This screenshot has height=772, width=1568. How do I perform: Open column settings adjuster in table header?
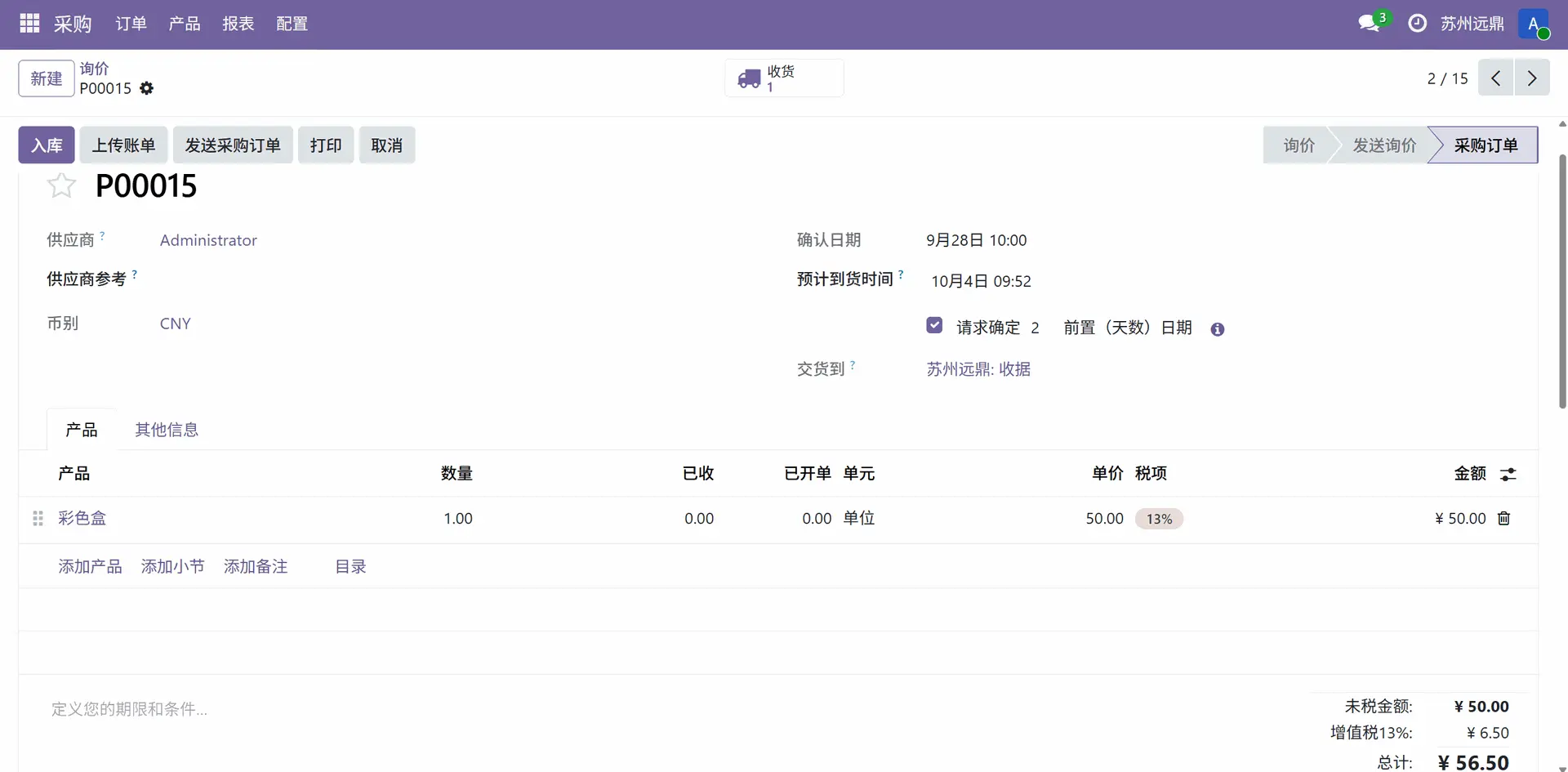coord(1508,474)
